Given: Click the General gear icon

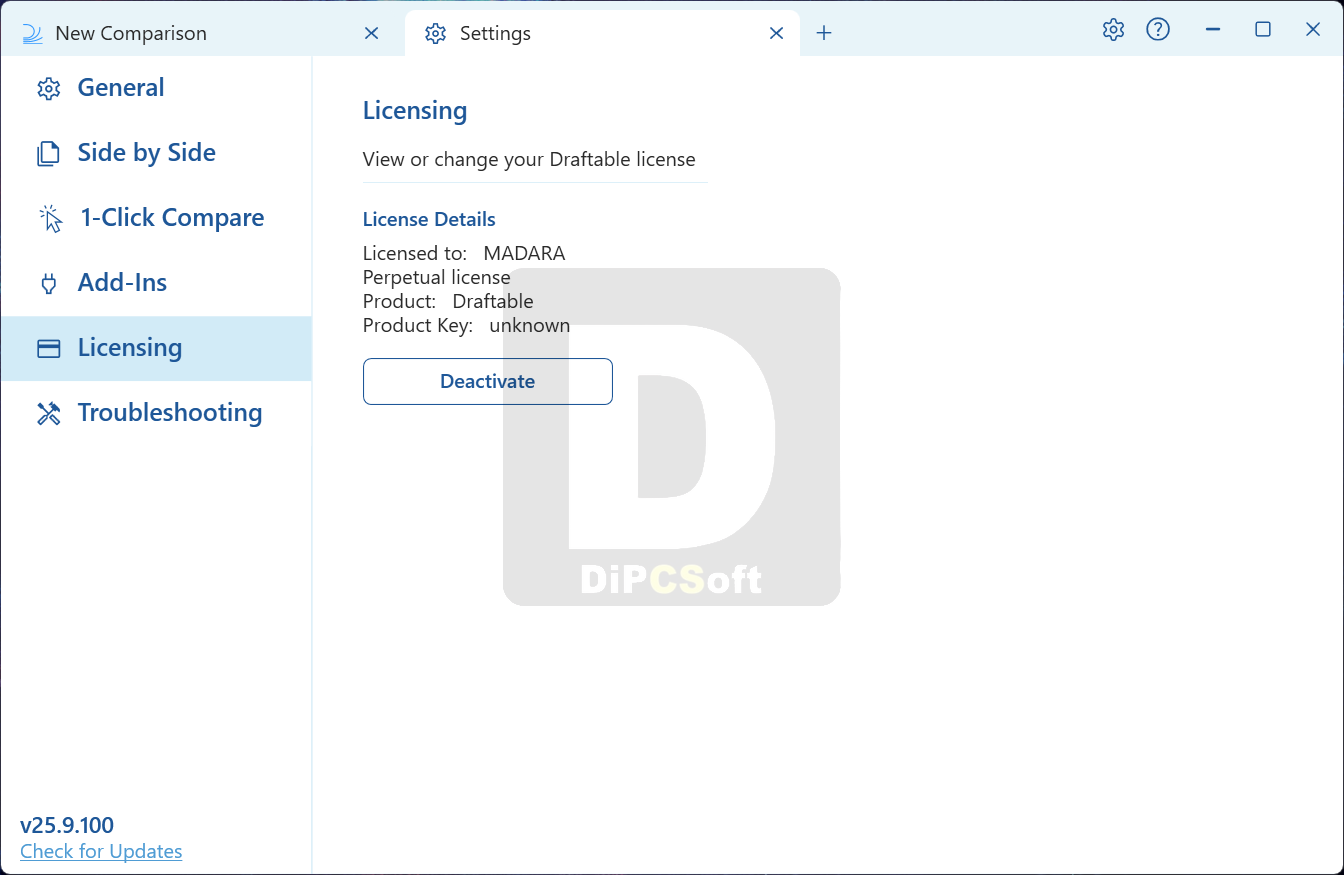Looking at the screenshot, I should tap(48, 89).
